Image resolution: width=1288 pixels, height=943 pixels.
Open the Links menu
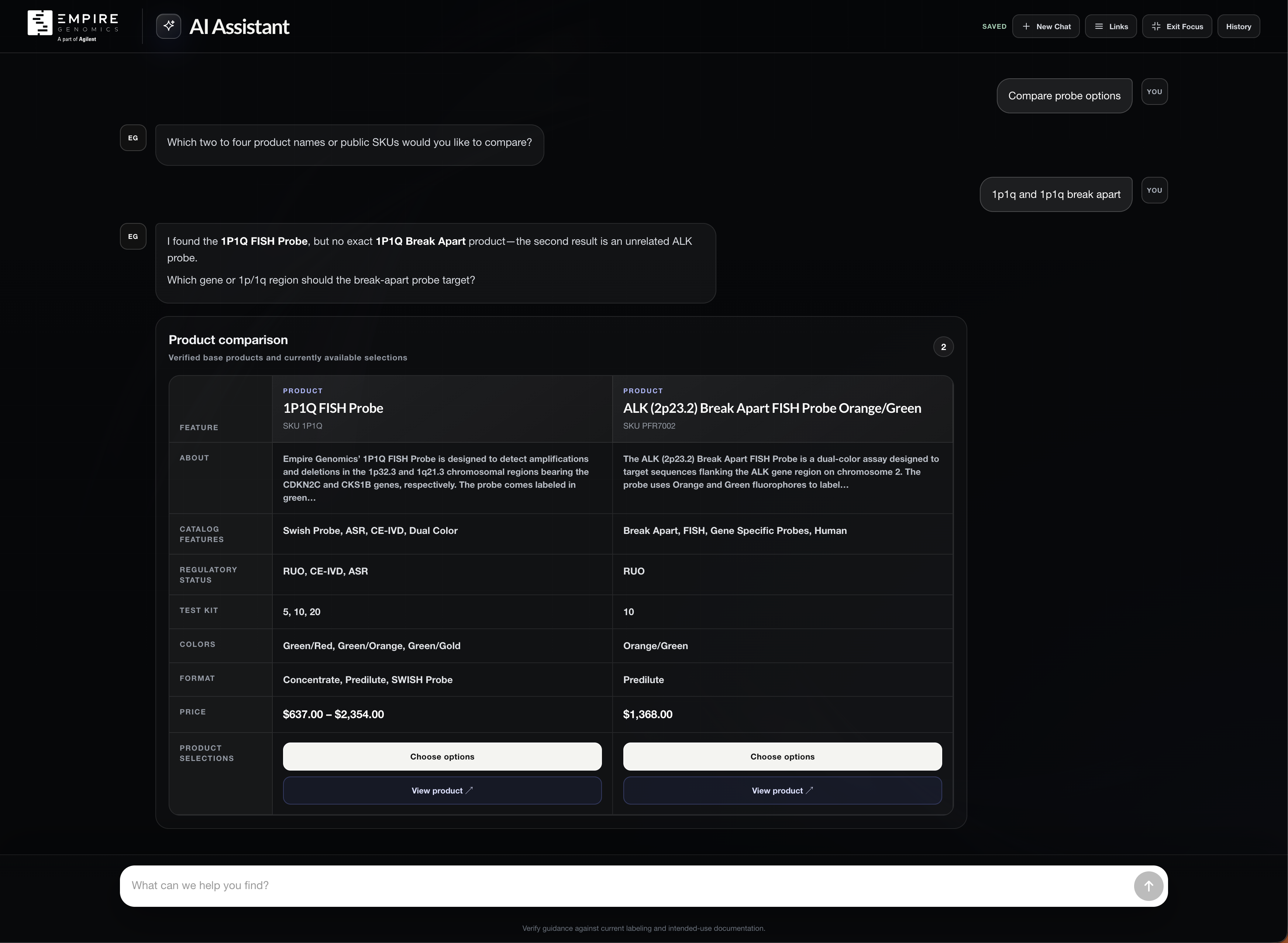coord(1111,26)
